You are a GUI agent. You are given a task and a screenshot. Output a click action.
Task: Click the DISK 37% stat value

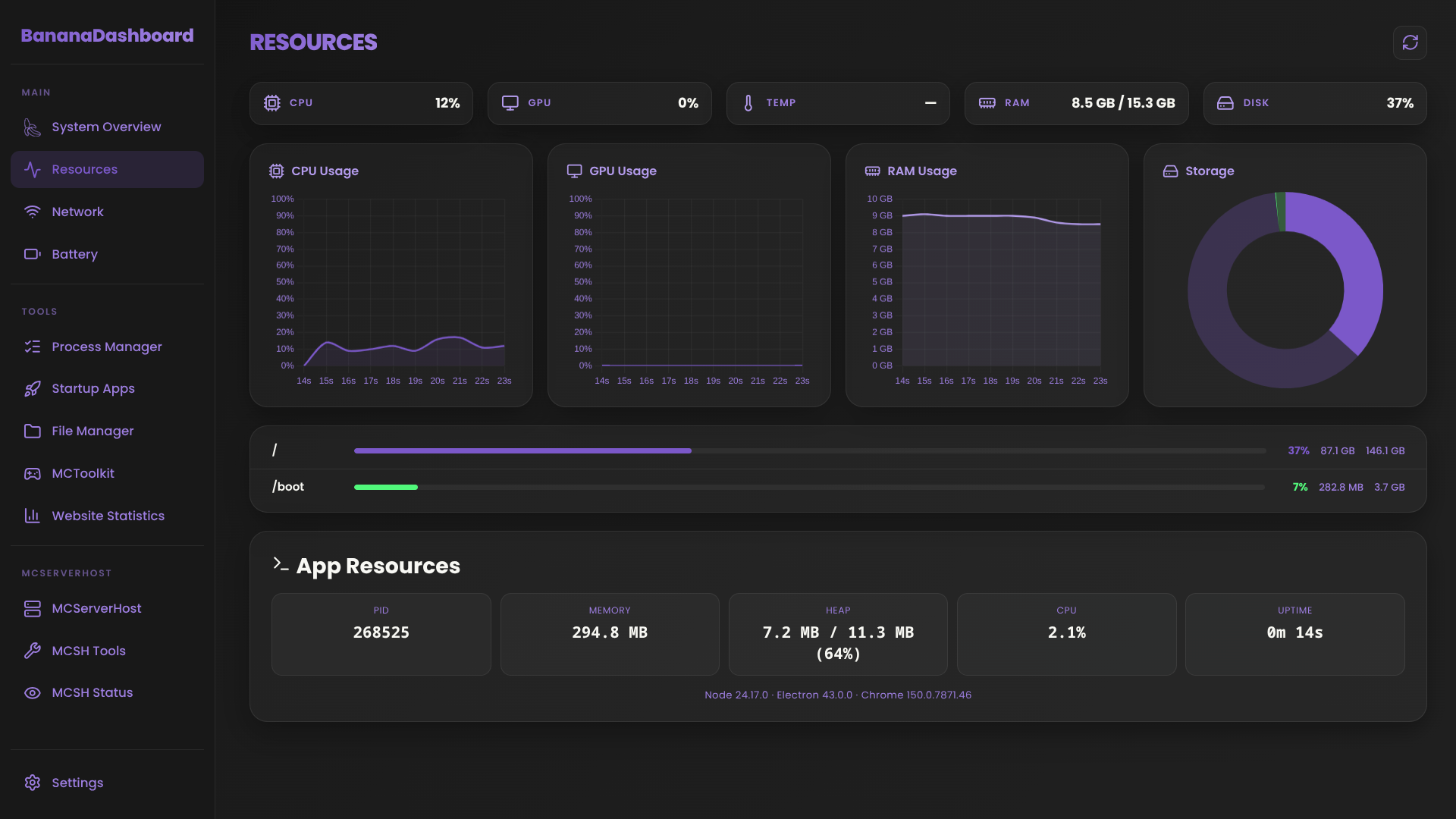point(1400,103)
